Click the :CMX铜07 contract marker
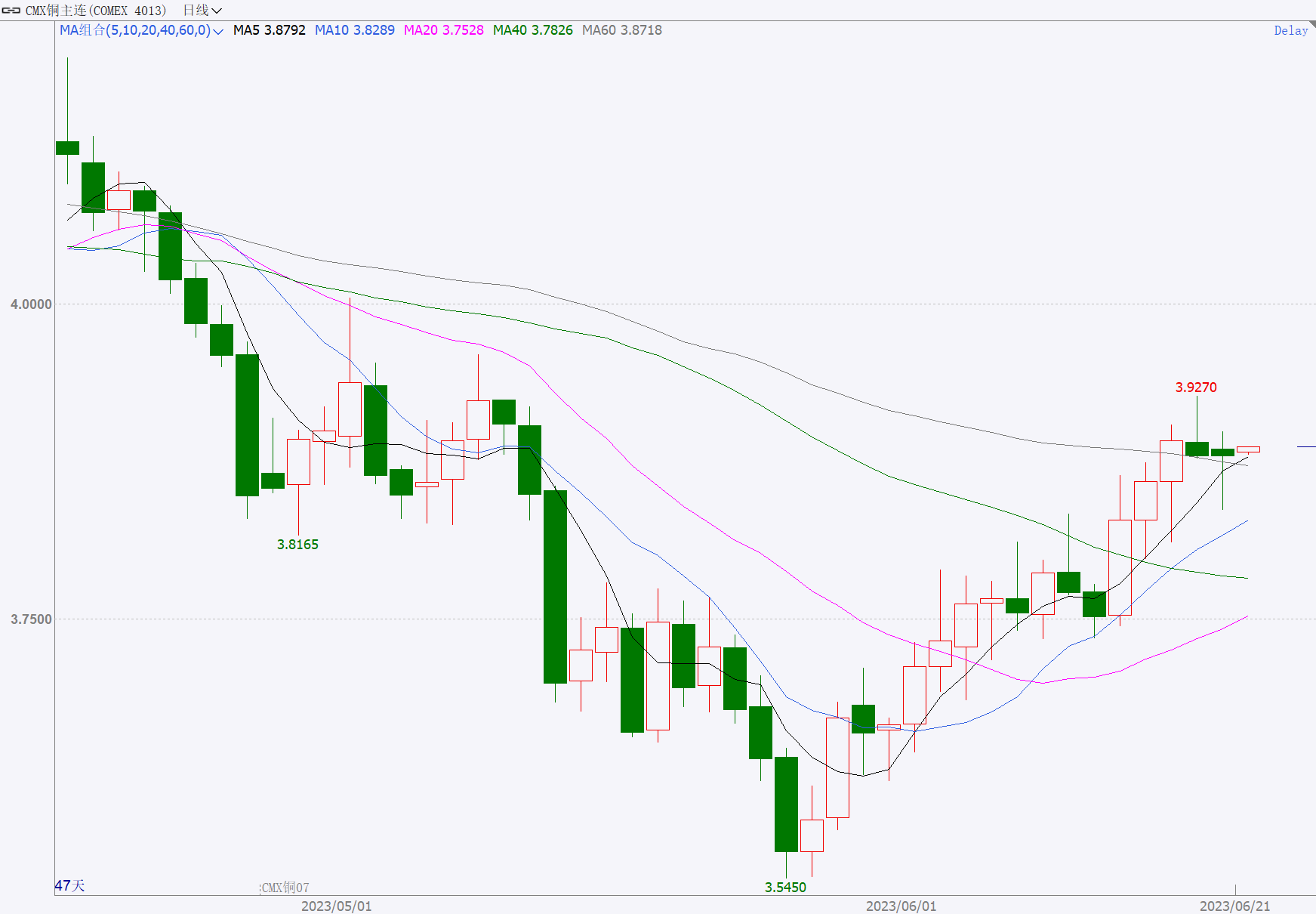This screenshot has width=1316, height=914. (x=285, y=888)
